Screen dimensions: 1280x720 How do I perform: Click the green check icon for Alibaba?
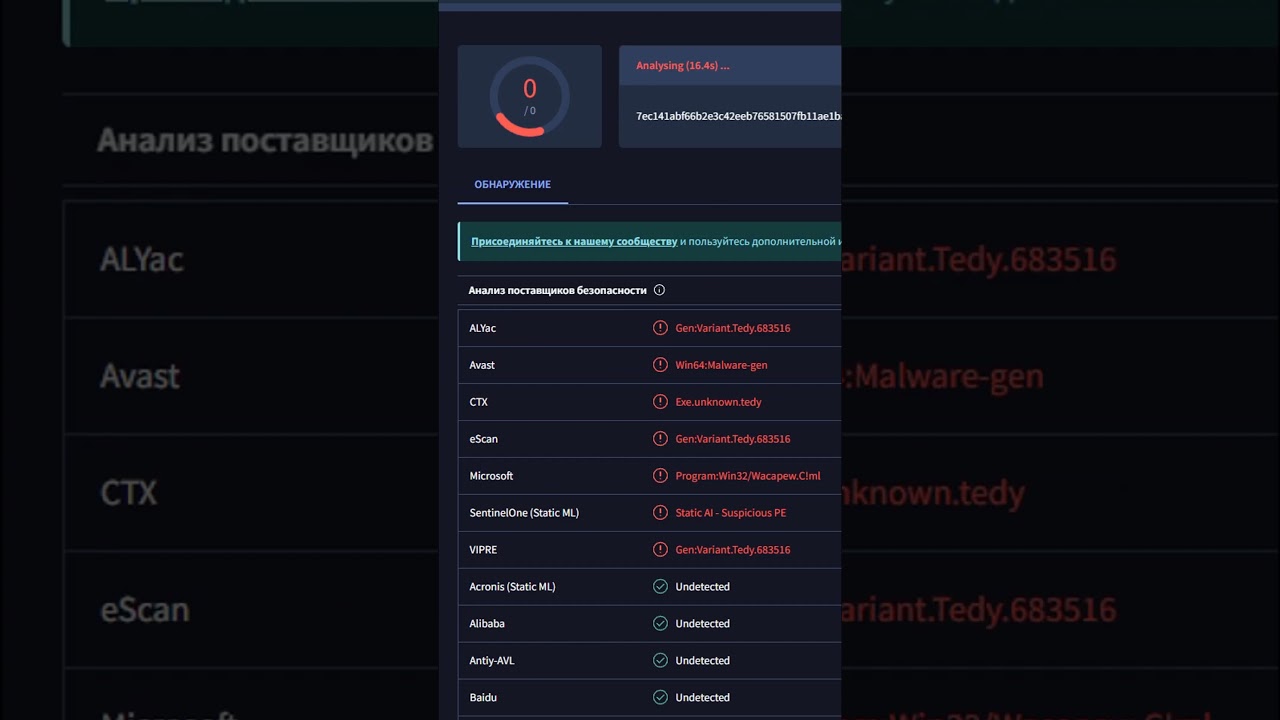[x=660, y=624]
